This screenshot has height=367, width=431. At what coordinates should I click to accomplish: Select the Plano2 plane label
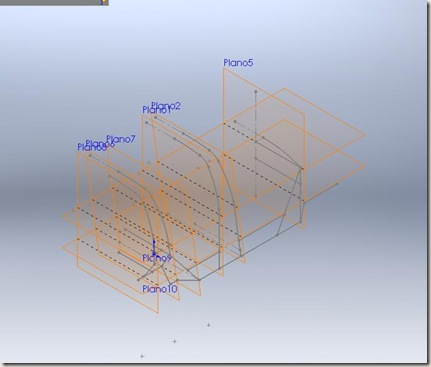[166, 106]
